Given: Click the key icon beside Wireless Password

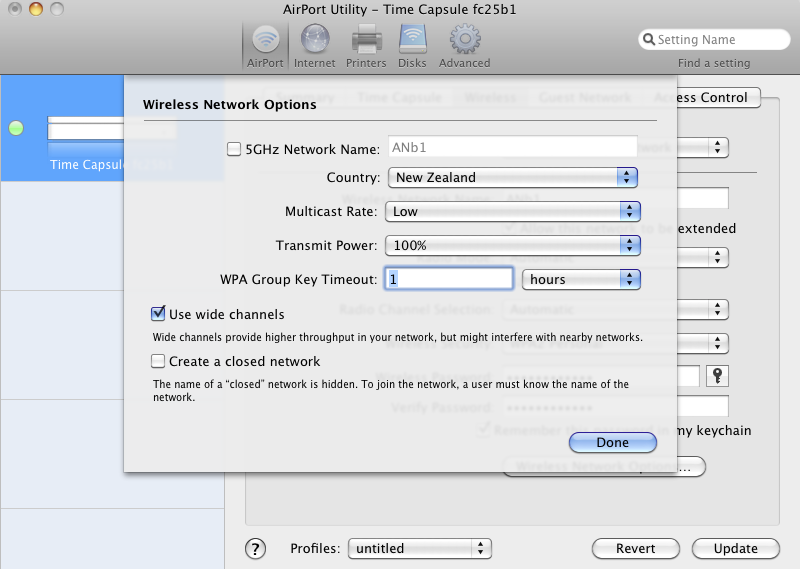Looking at the screenshot, I should pos(717,376).
